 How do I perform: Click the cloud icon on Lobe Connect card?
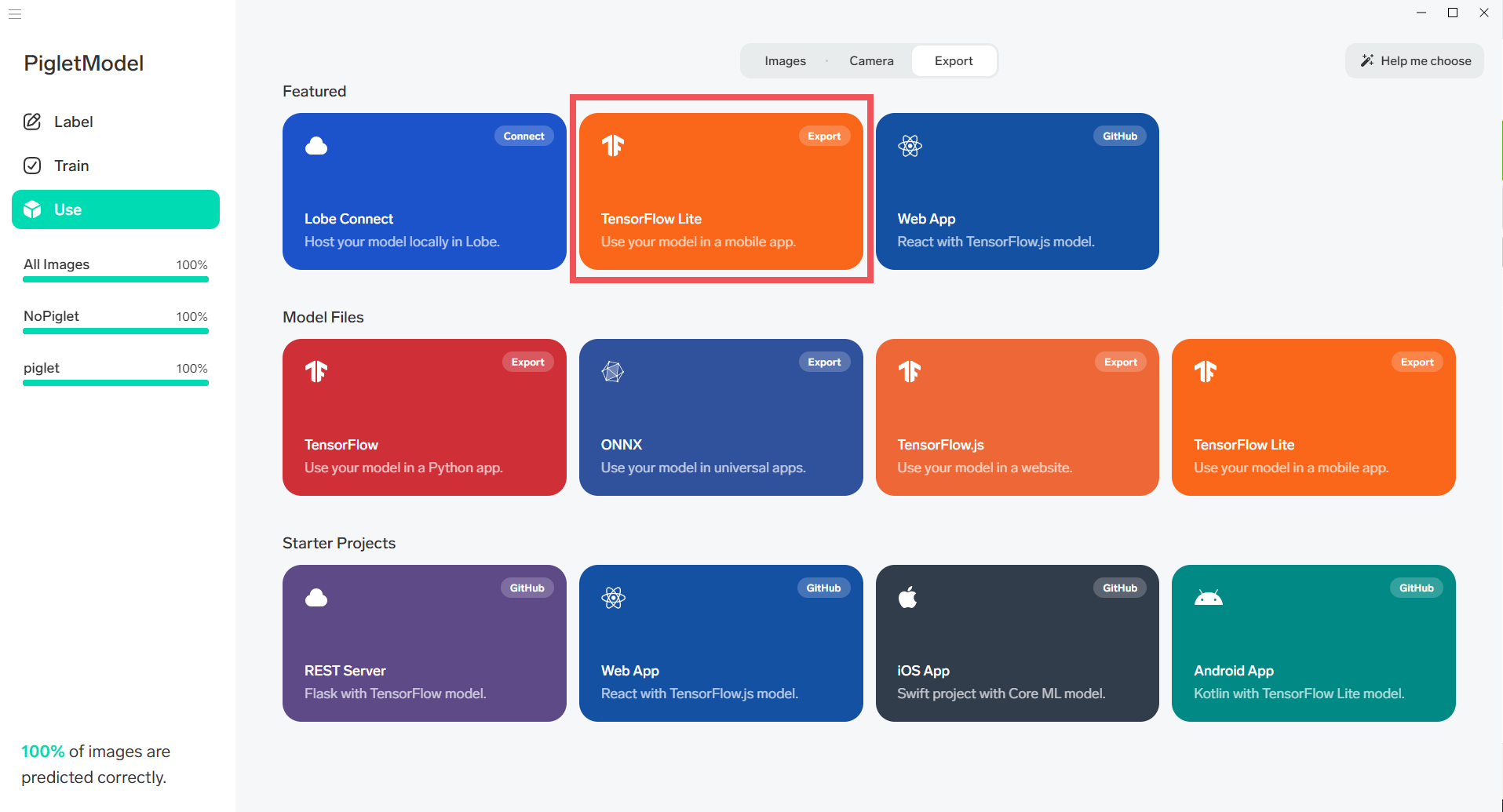point(316,146)
